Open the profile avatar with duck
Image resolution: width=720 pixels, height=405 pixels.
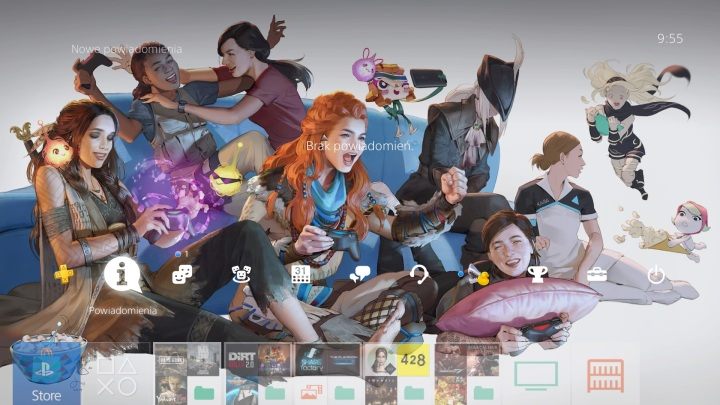pos(478,275)
